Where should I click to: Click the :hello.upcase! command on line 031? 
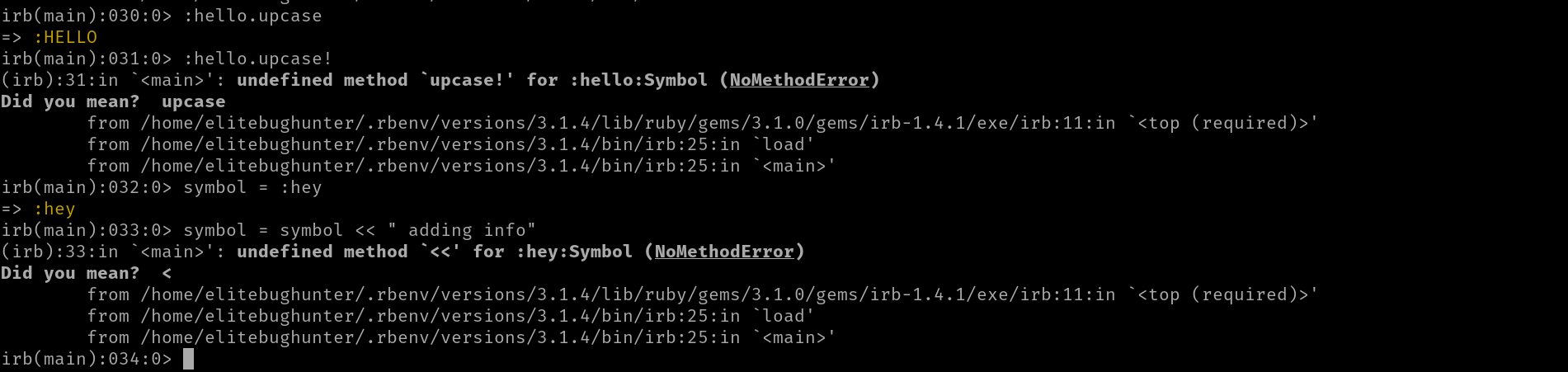pos(257,59)
